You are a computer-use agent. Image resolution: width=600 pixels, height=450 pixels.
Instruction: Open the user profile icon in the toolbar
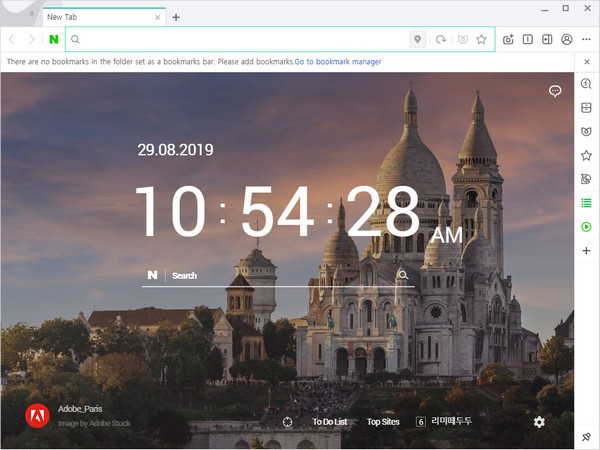(x=567, y=39)
